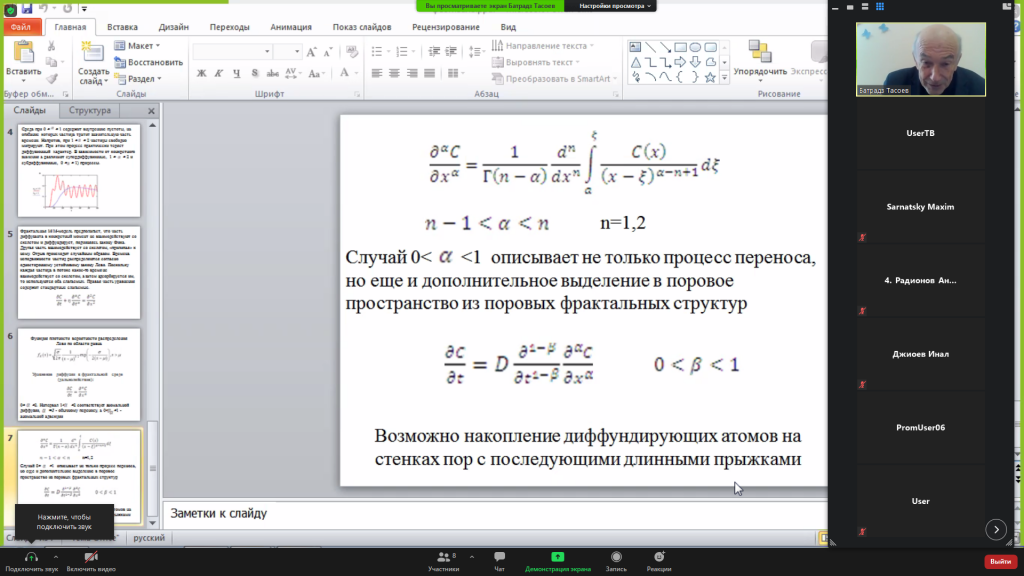Select the star shape in shapes gallery
The height and width of the screenshot is (576, 1024).
tap(710, 77)
